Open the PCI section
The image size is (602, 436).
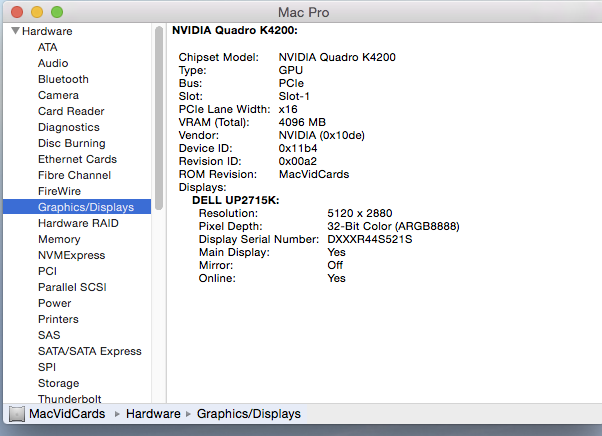[48, 271]
